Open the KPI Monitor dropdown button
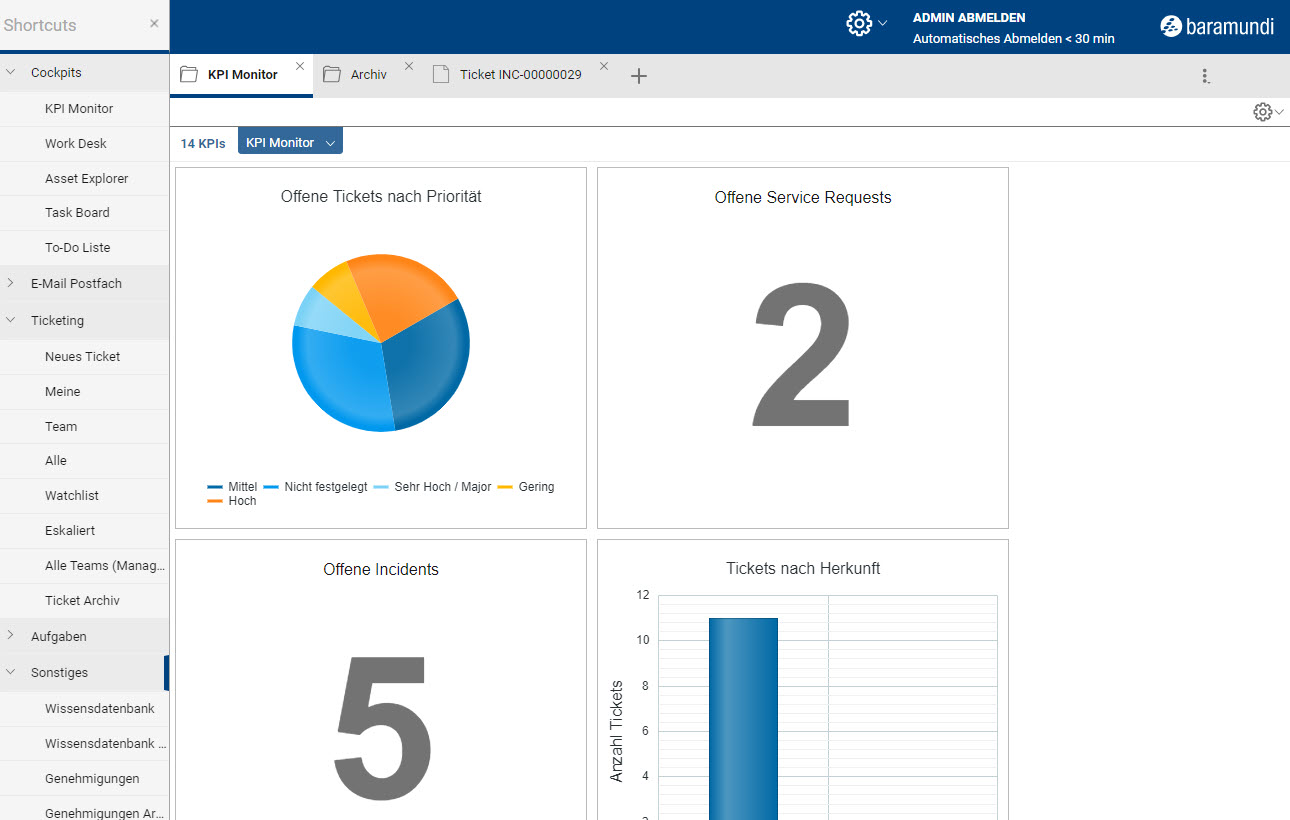Screen dimensions: 1290x820 [x=290, y=143]
